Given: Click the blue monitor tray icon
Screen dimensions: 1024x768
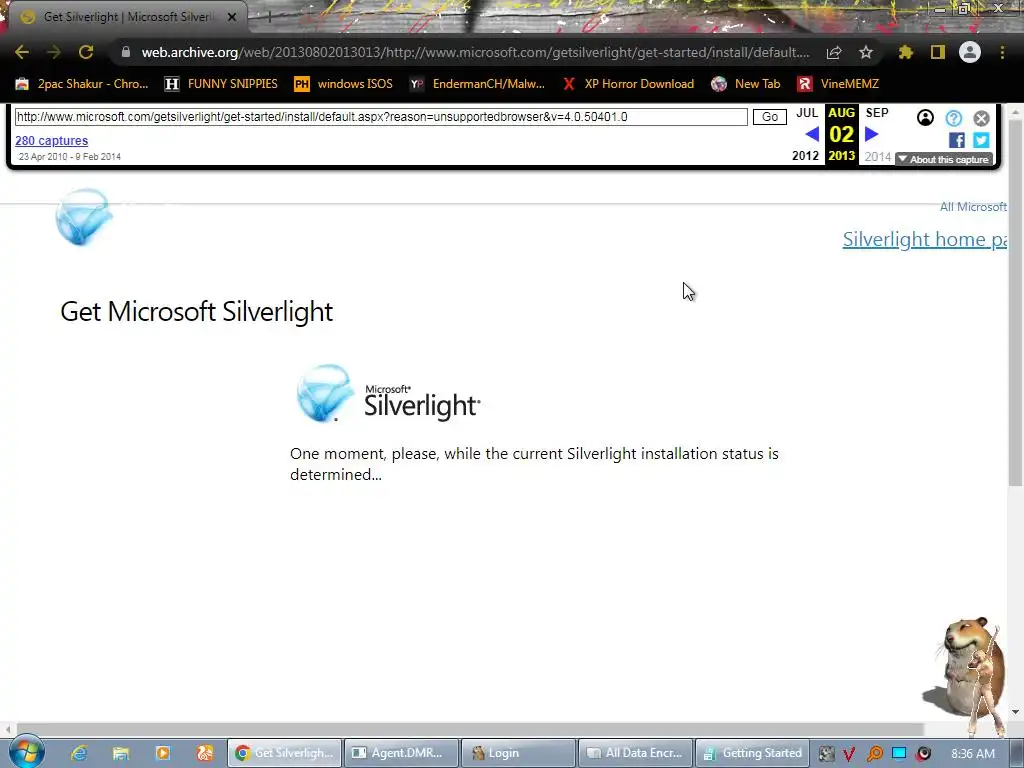Looking at the screenshot, I should click(899, 754).
